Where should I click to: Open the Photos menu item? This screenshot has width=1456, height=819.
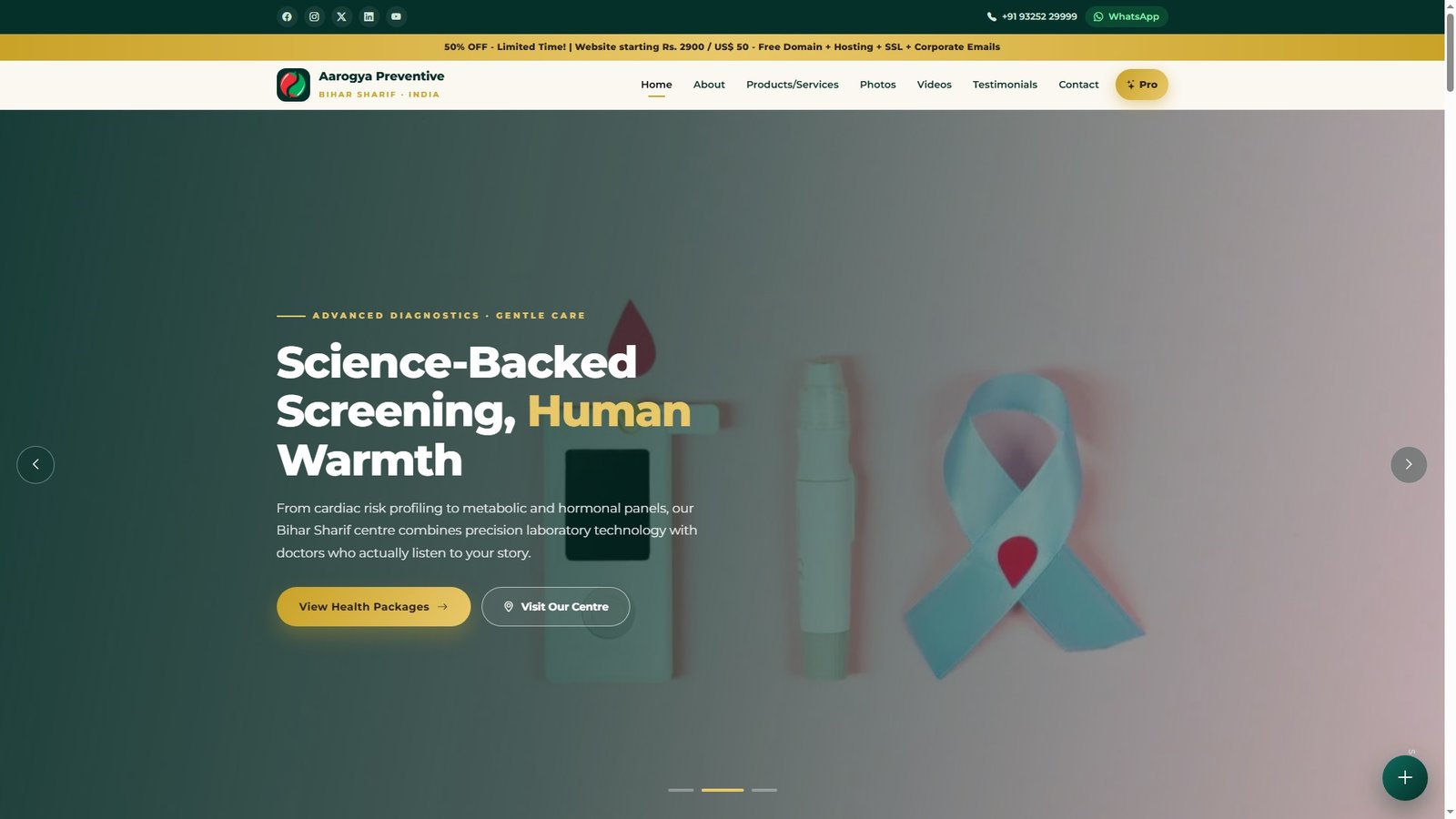point(878,85)
